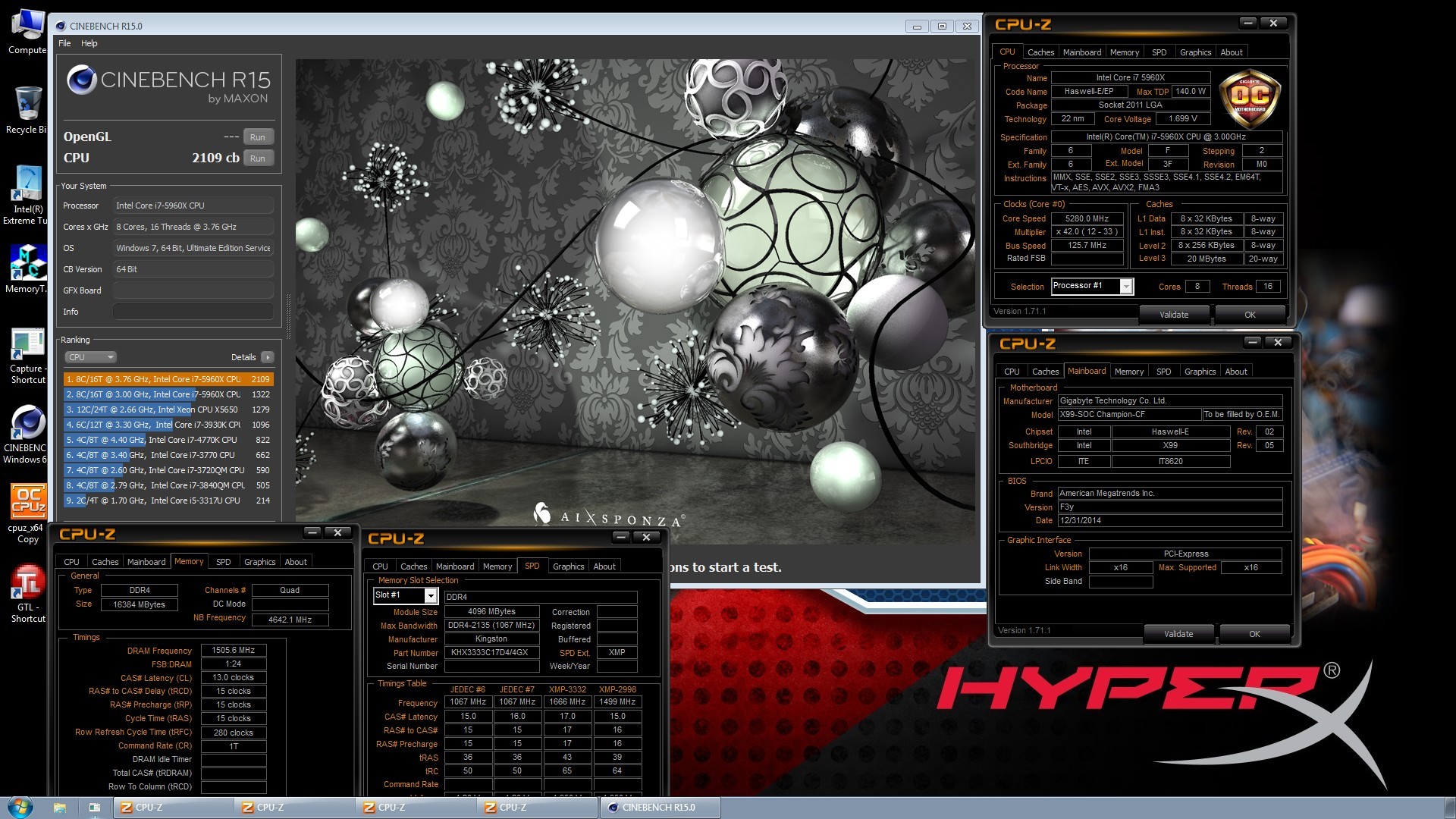Viewport: 1456px width, 819px height.
Task: Click the XMP-3332 timings column header
Action: pos(567,689)
